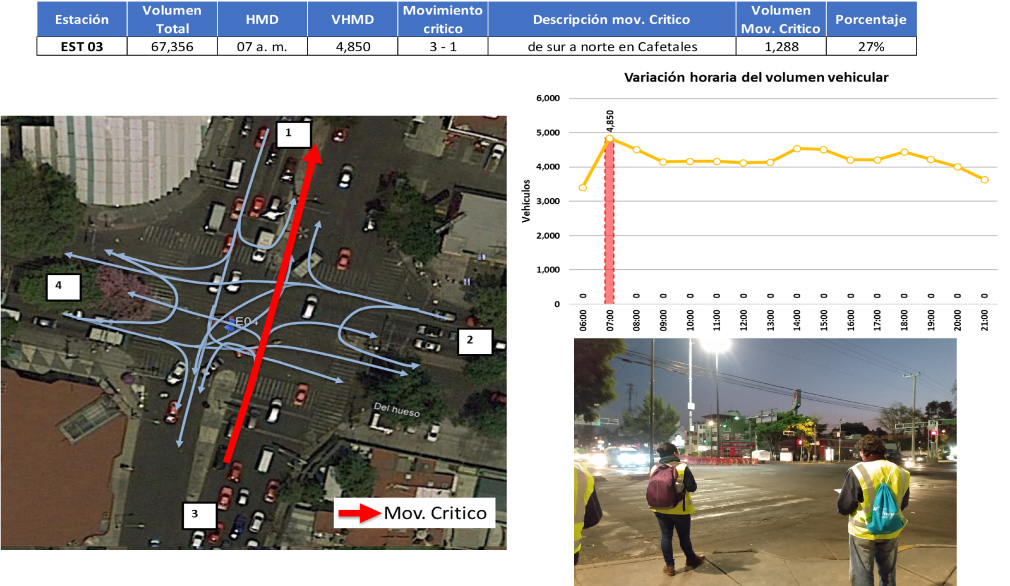The image size is (1010, 586).
Task: Click the chart title Variación horaria del volumen vehicular
Action: [756, 77]
